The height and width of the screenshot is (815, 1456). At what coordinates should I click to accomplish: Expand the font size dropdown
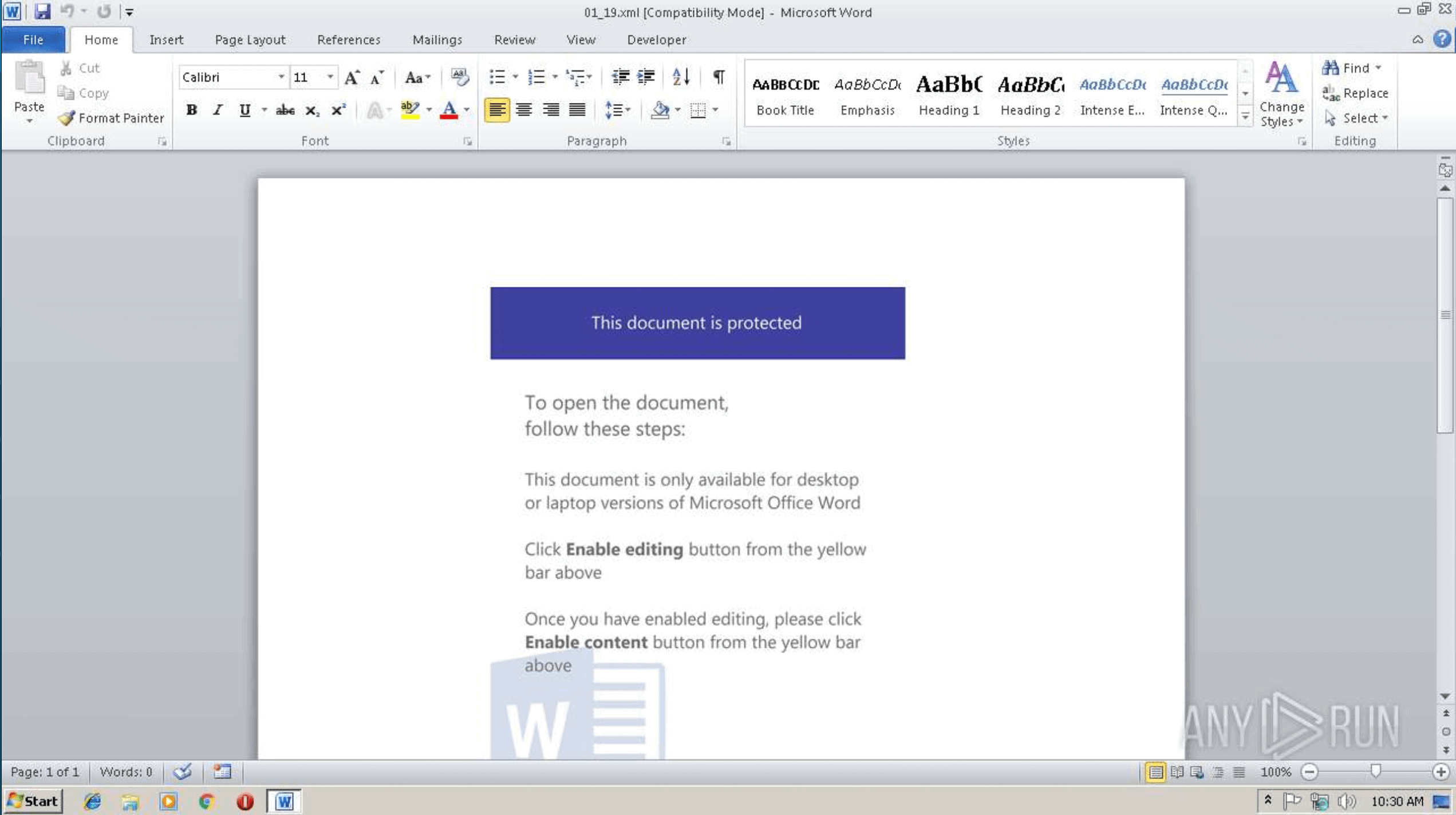tap(330, 77)
